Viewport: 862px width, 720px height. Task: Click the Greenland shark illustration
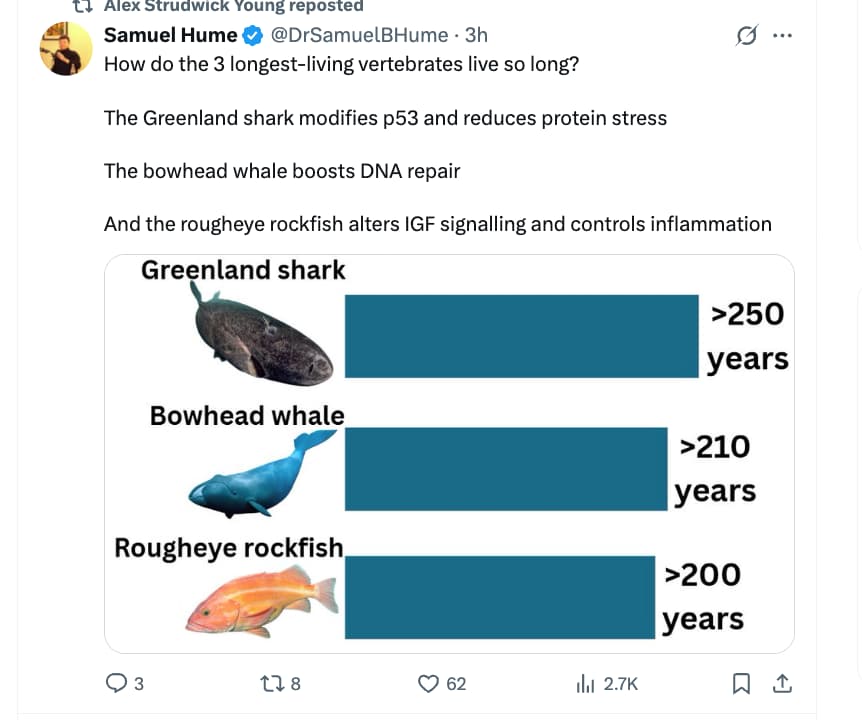tap(262, 335)
